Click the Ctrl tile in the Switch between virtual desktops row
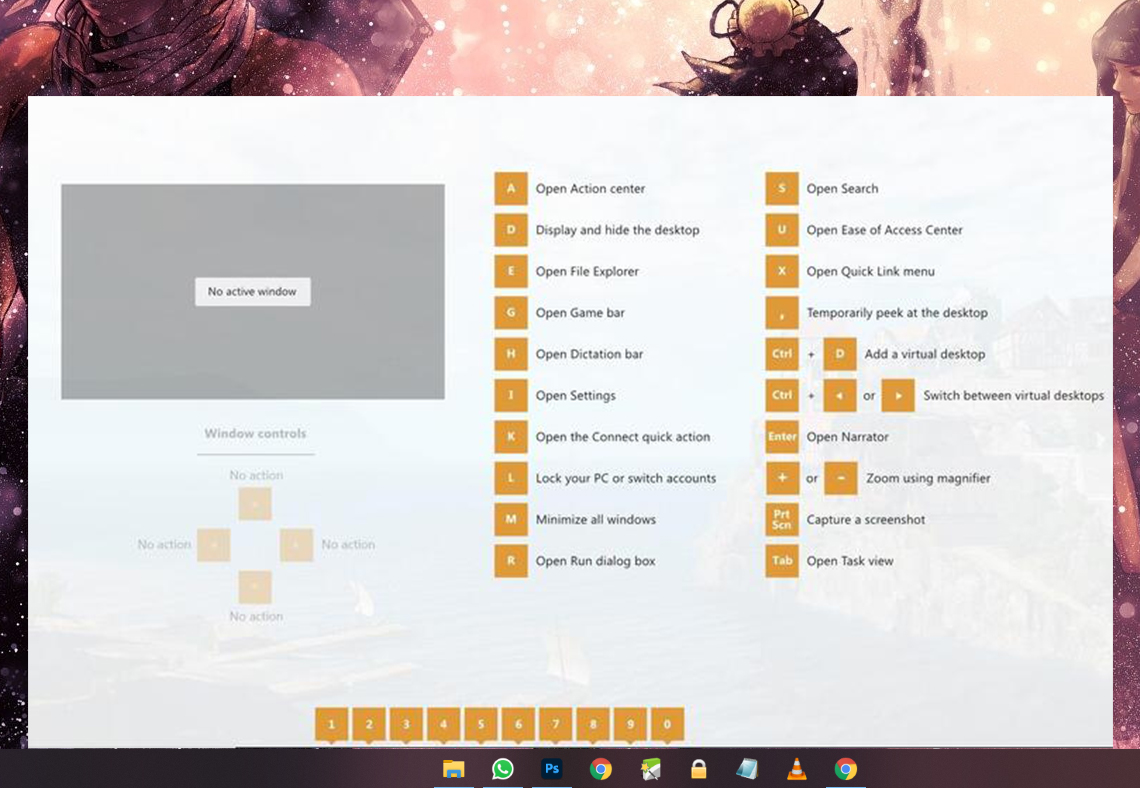The width and height of the screenshot is (1140, 788). coord(782,395)
